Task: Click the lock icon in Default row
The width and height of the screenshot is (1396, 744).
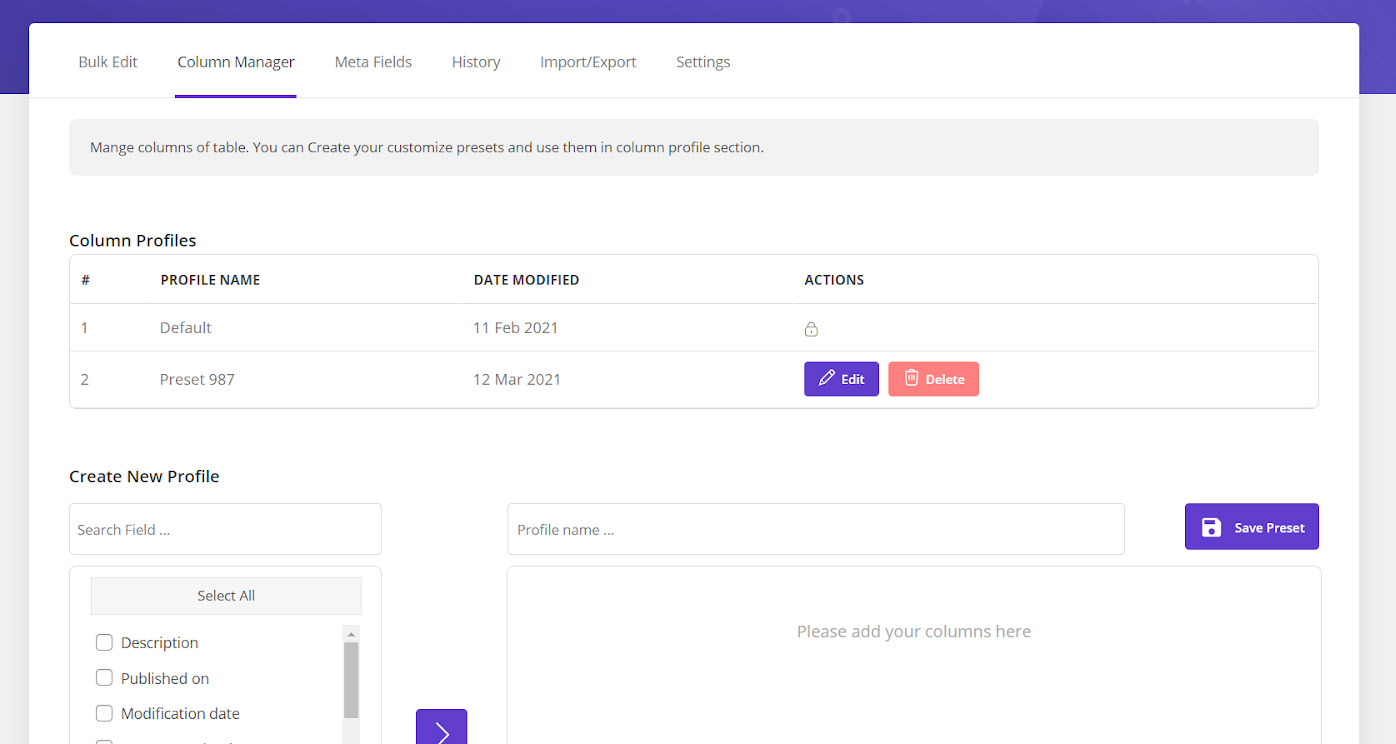Action: point(811,329)
